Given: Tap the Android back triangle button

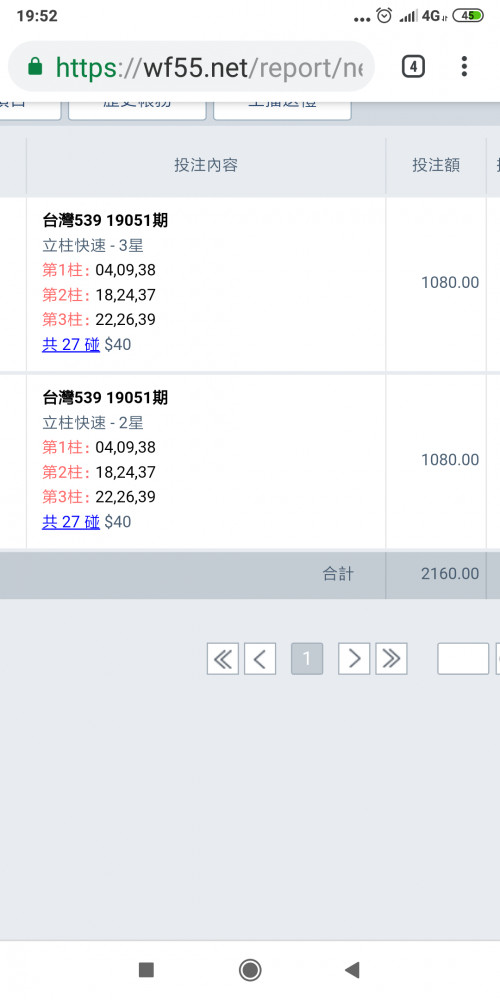Looking at the screenshot, I should pyautogui.click(x=352, y=970).
